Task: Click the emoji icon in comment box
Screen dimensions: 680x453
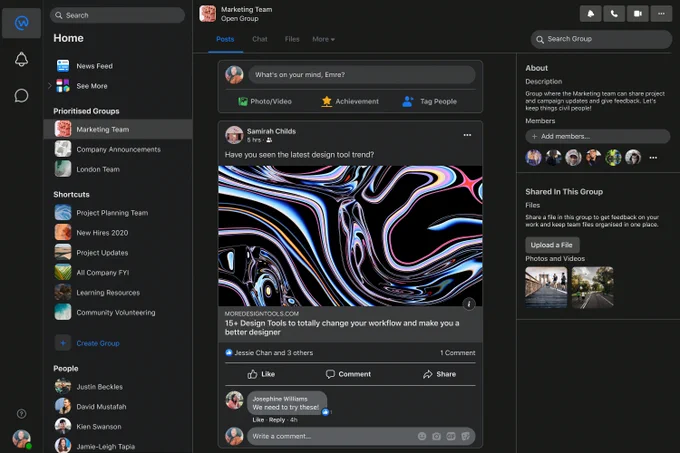Action: point(422,436)
